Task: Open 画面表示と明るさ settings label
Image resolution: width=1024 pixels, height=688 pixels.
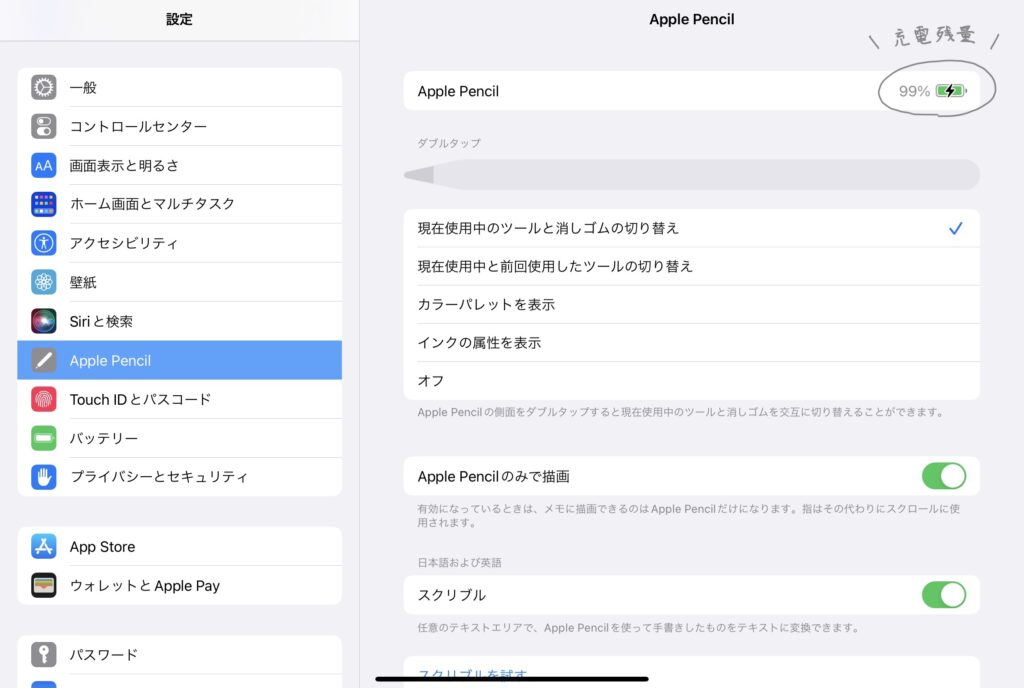Action: coord(124,166)
